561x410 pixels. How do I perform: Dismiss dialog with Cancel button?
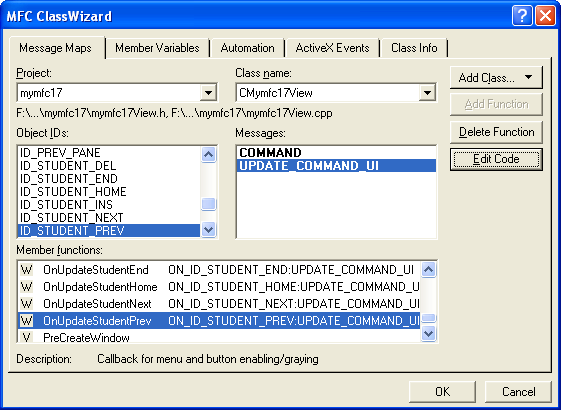coord(518,391)
